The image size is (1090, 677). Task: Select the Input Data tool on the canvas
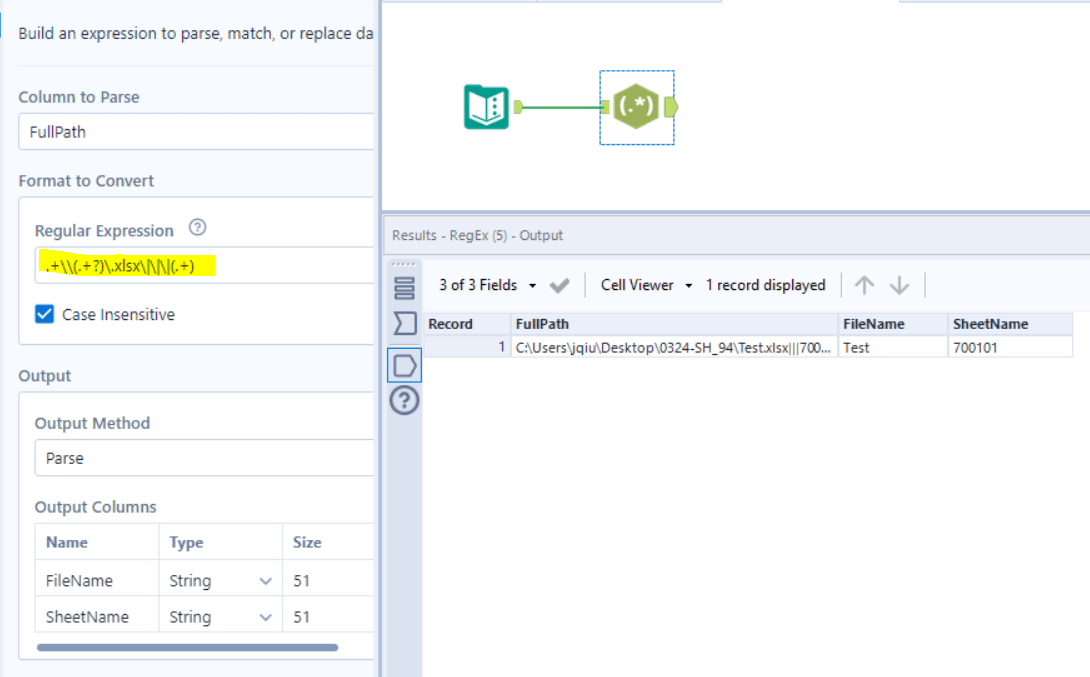coord(487,106)
